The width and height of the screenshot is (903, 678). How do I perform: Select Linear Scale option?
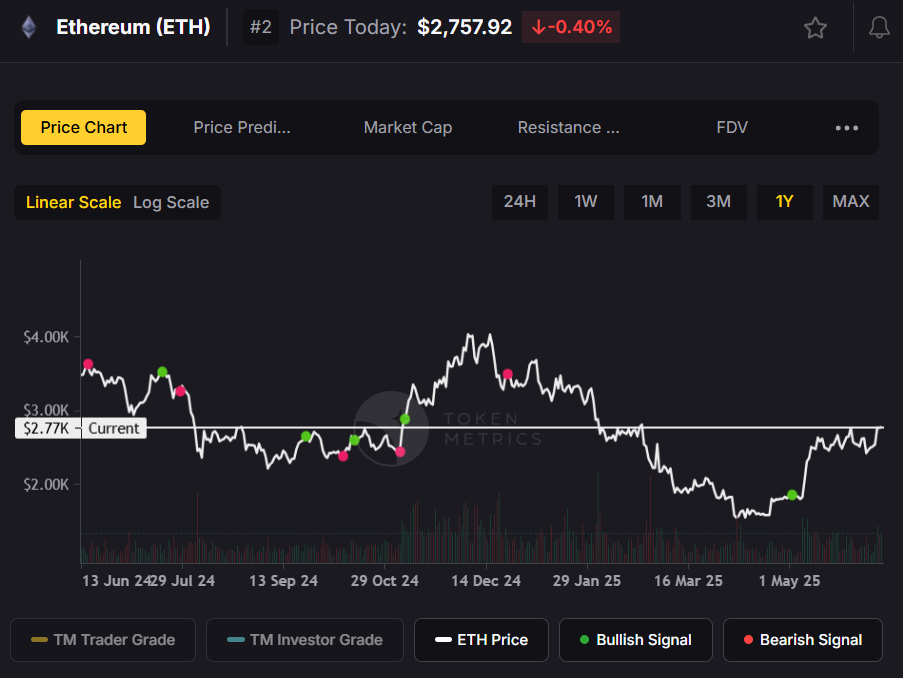point(73,202)
